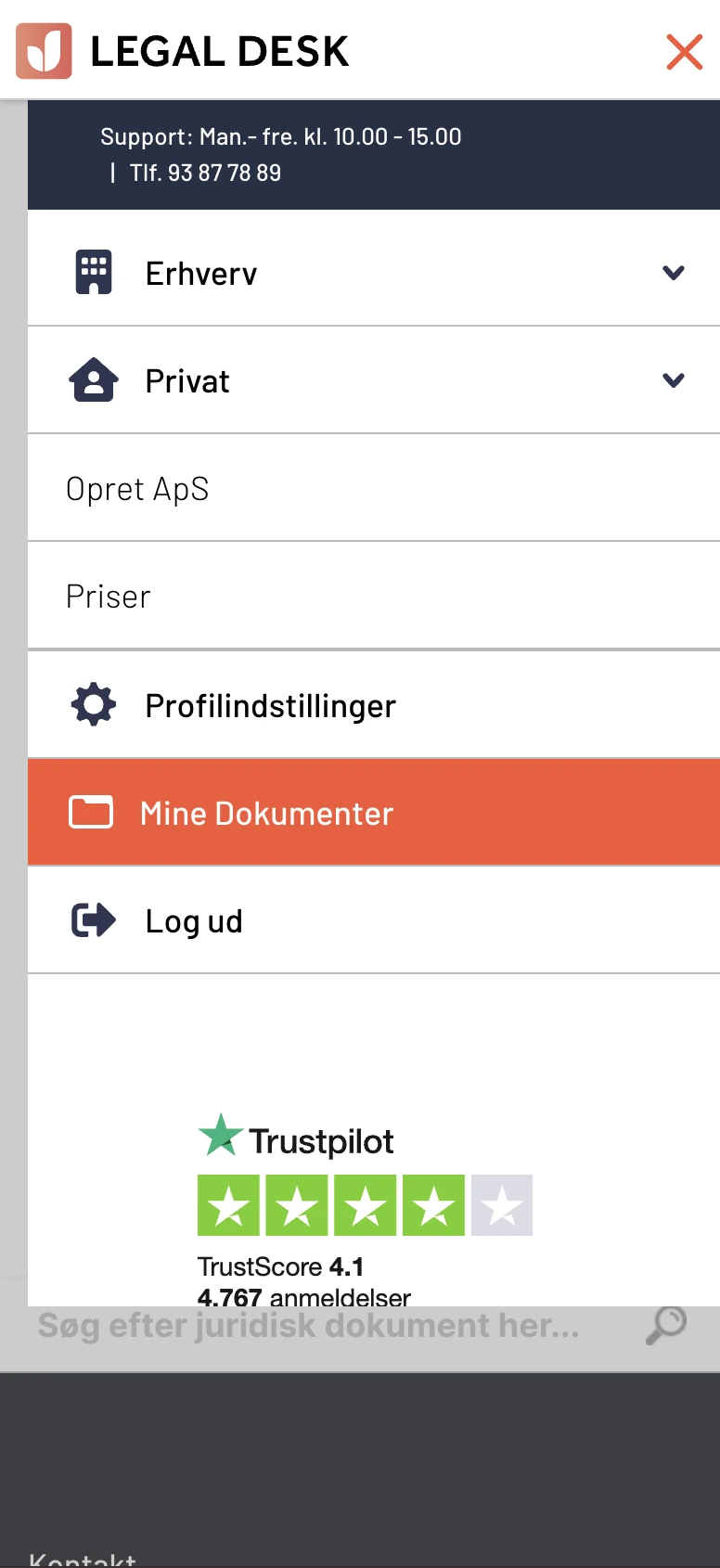This screenshot has height=1568, width=720.
Task: Expand the Erhverv dropdown chevron
Action: click(x=674, y=273)
